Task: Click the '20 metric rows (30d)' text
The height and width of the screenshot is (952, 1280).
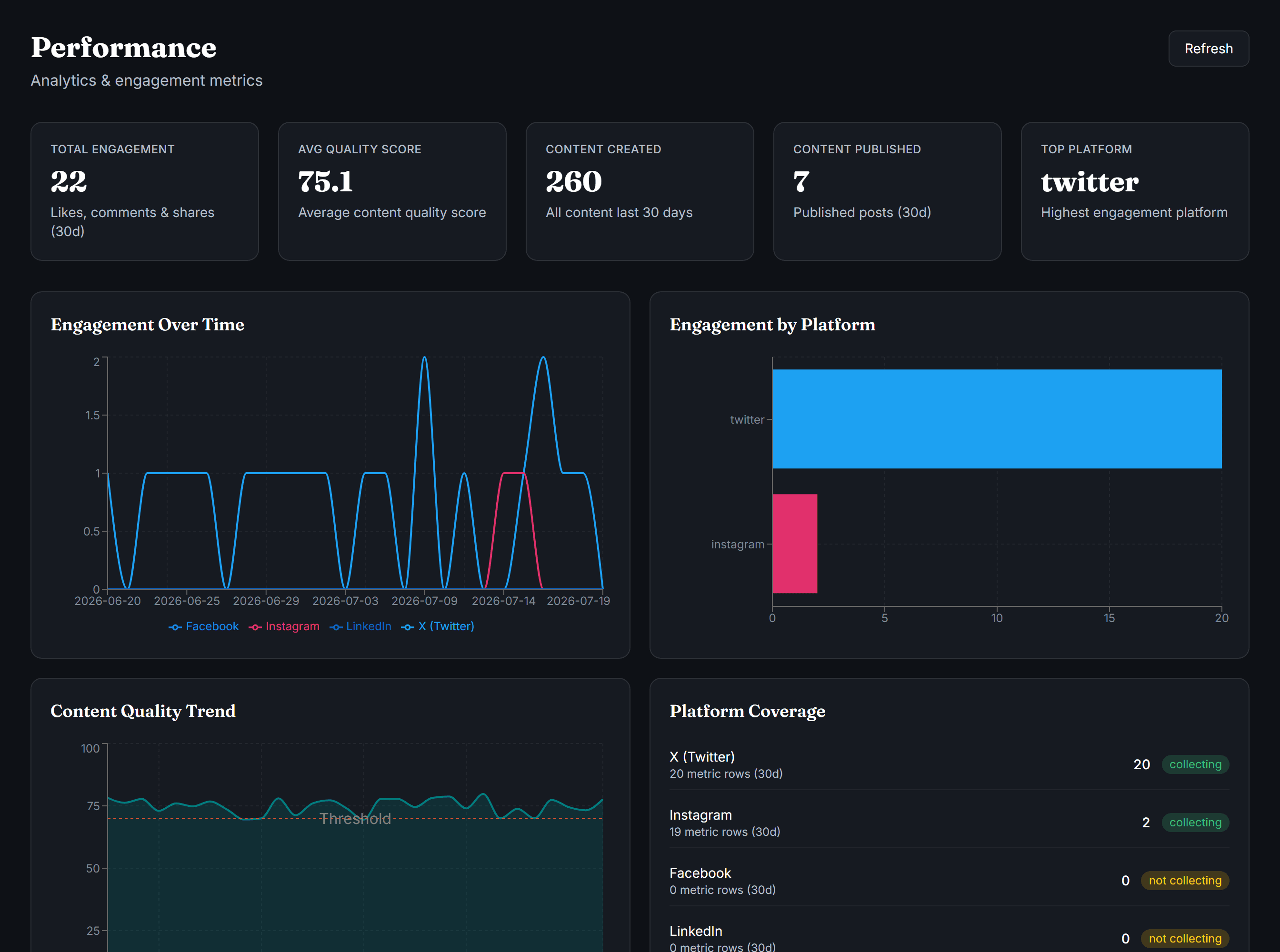Action: coord(726,774)
